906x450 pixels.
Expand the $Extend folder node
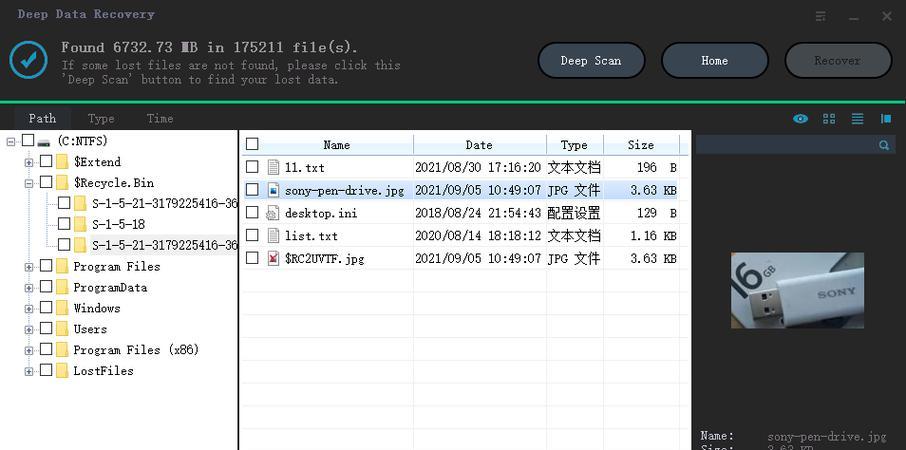29,163
